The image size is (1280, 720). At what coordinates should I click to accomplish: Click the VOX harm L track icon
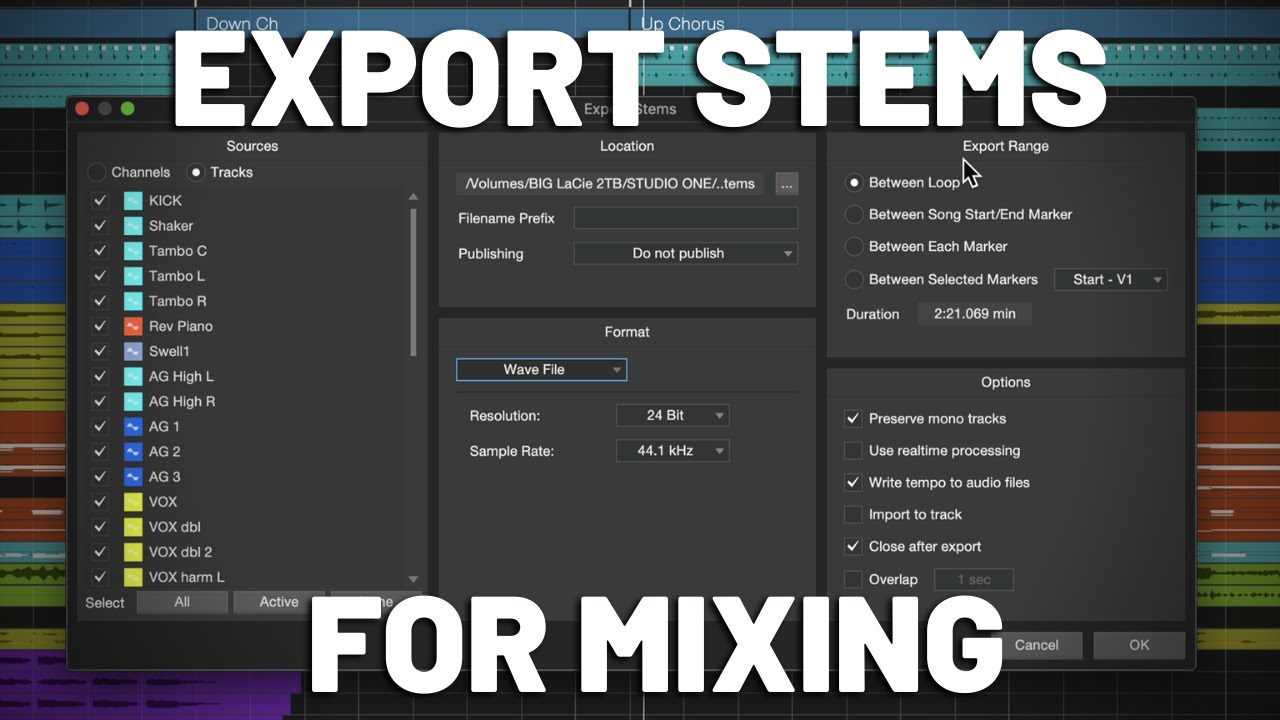[133, 577]
